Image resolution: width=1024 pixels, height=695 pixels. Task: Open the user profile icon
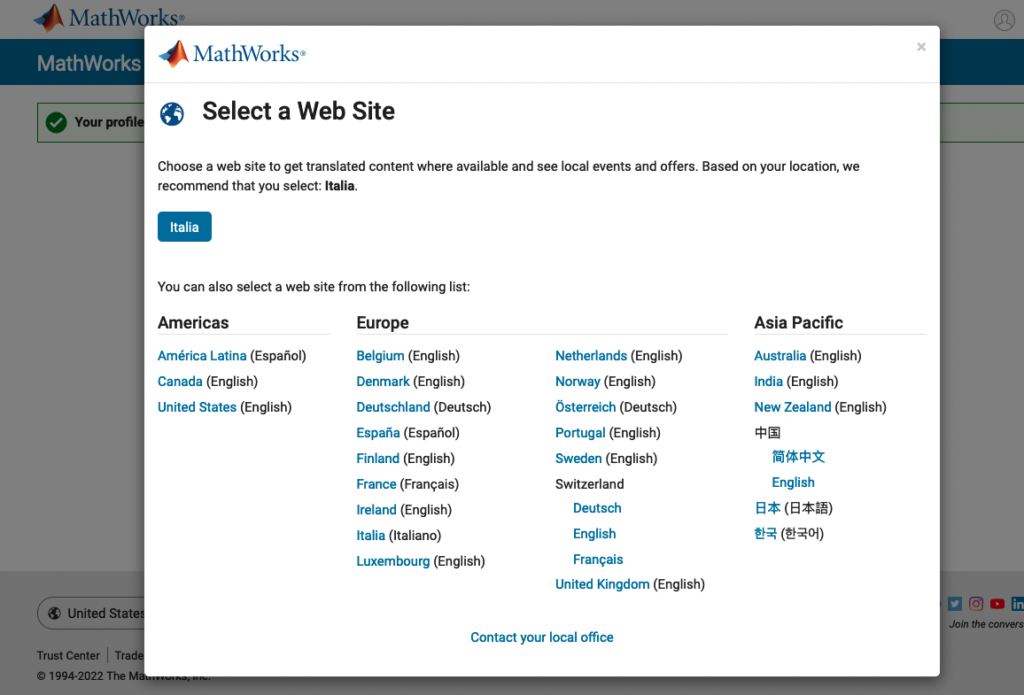click(1003, 20)
